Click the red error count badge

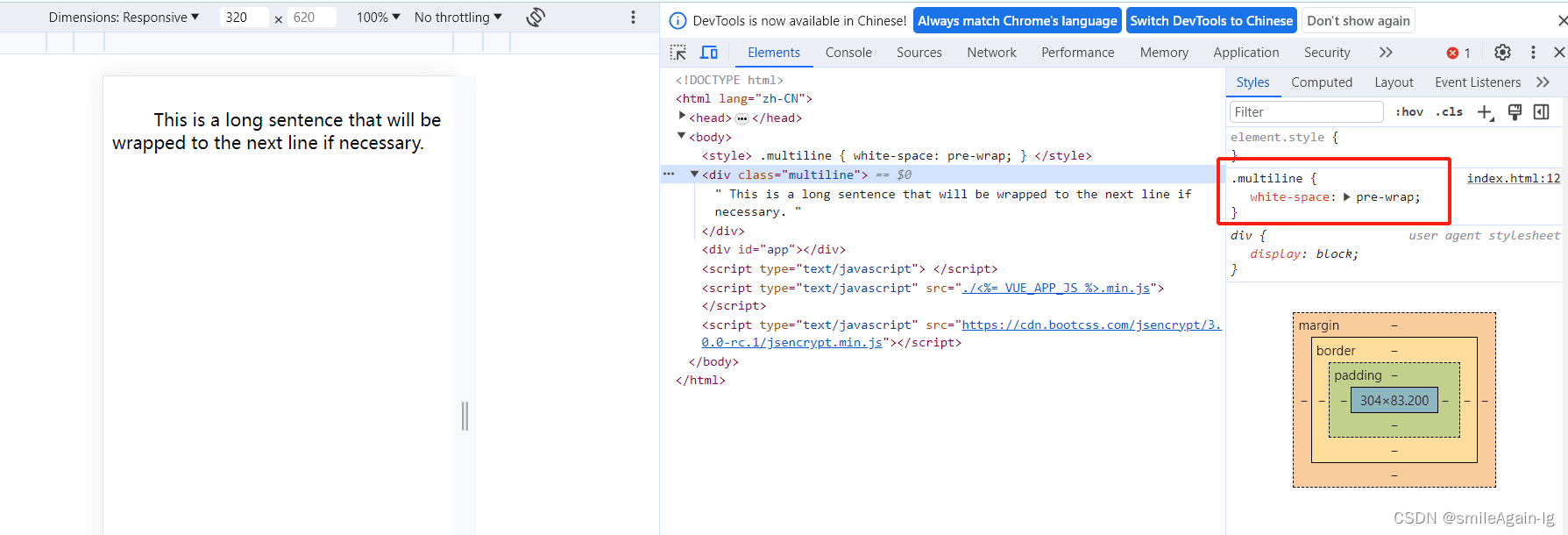pyautogui.click(x=1458, y=53)
